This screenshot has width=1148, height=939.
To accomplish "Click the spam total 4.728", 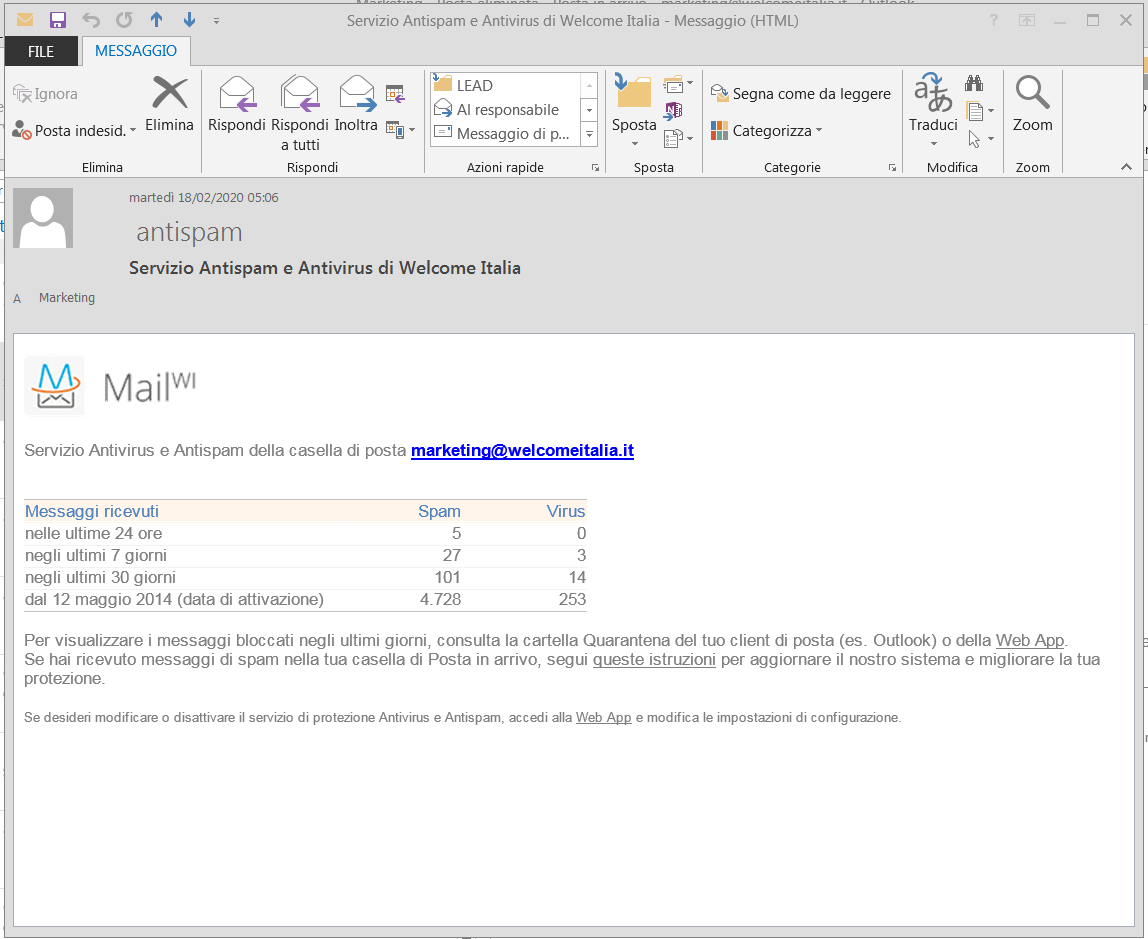I will point(441,599).
